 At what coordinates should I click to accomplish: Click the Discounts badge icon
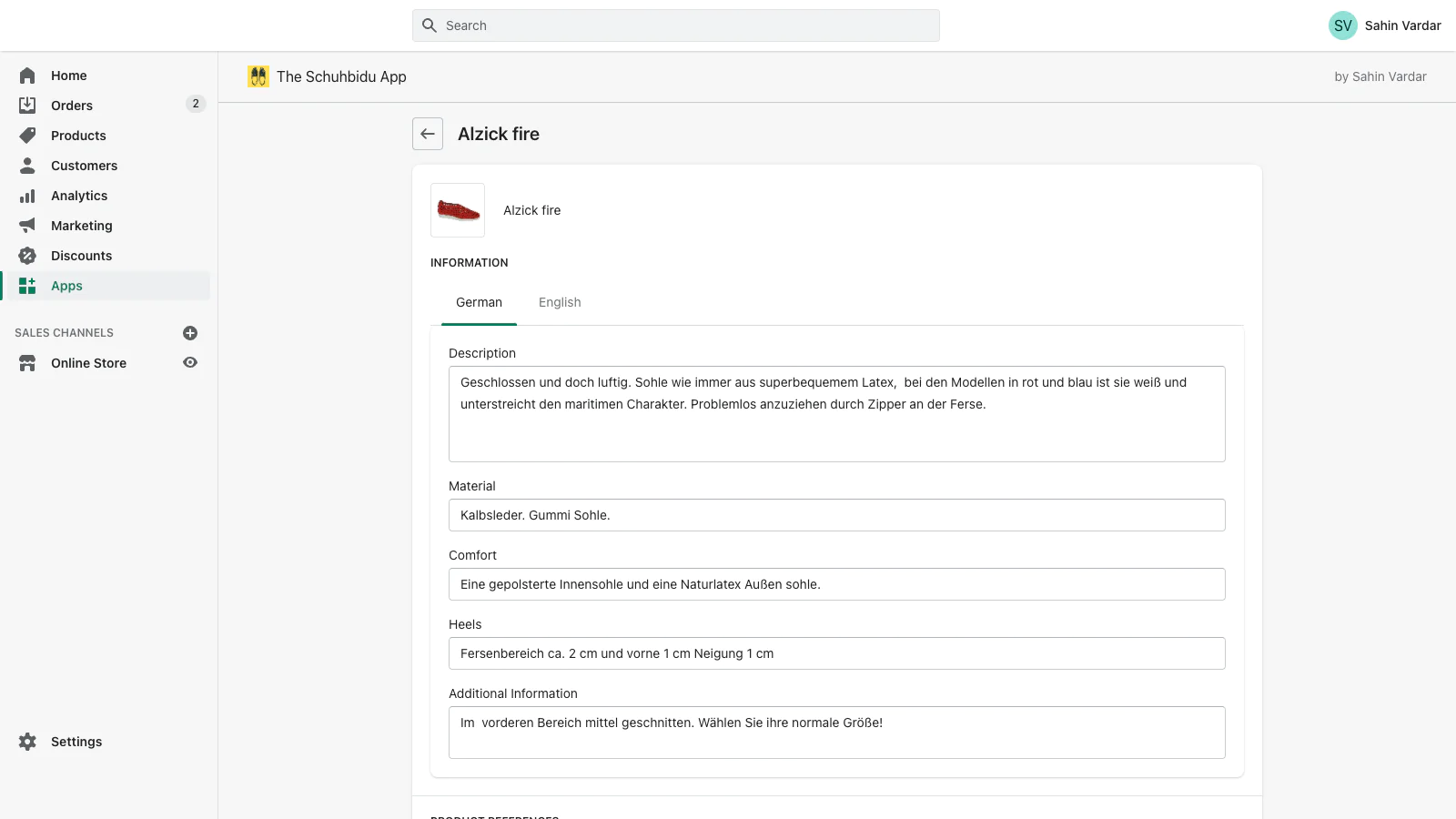27,256
